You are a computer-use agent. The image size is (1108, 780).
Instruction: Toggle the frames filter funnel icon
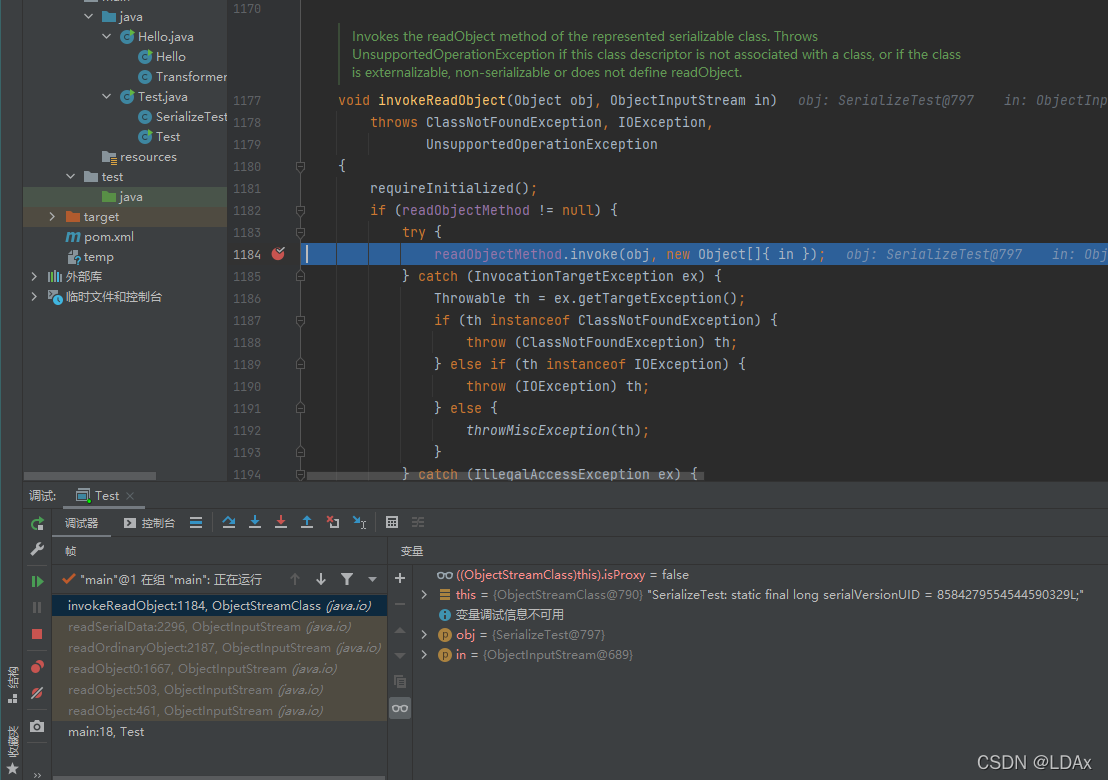347,579
